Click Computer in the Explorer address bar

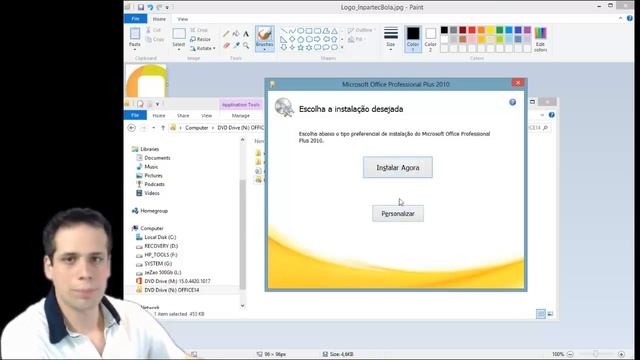pyautogui.click(x=196, y=128)
